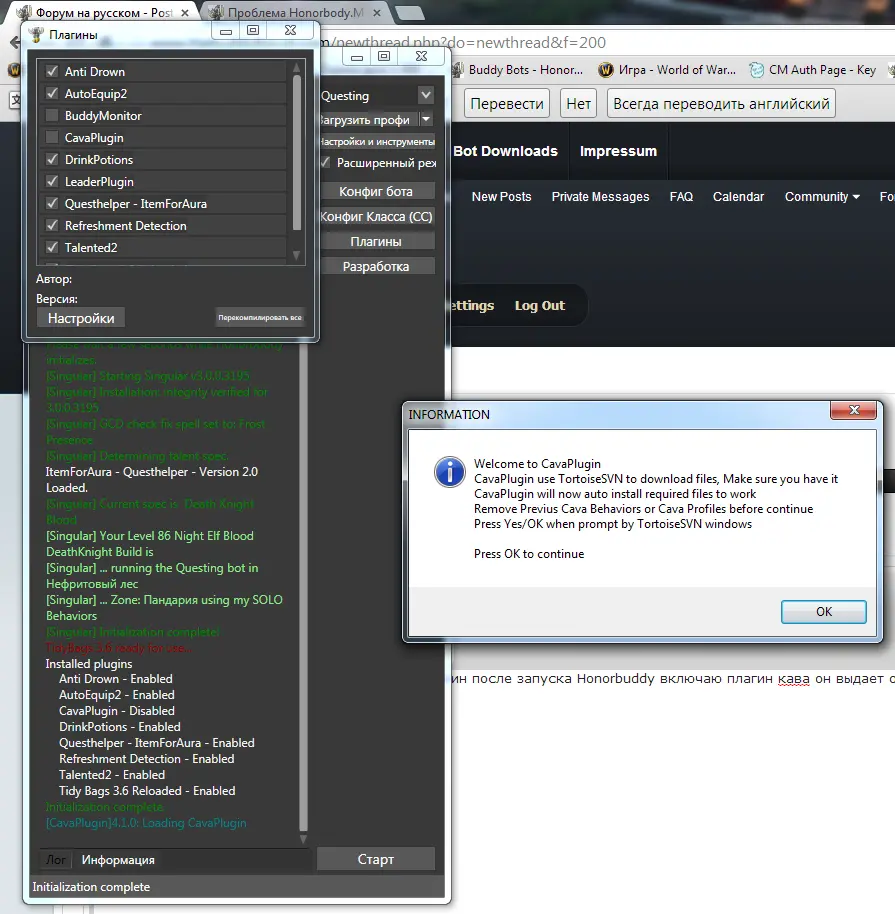The width and height of the screenshot is (895, 914).
Task: Click the plugin list vertical scrollbar
Action: point(297,150)
